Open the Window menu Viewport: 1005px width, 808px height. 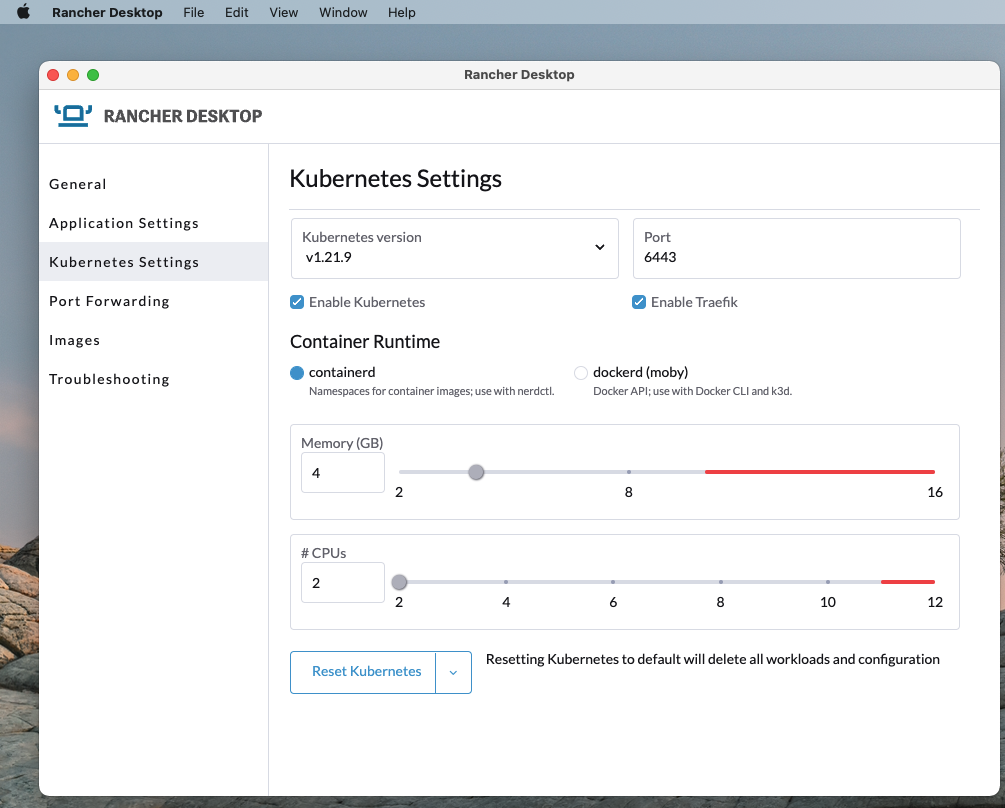[x=343, y=12]
